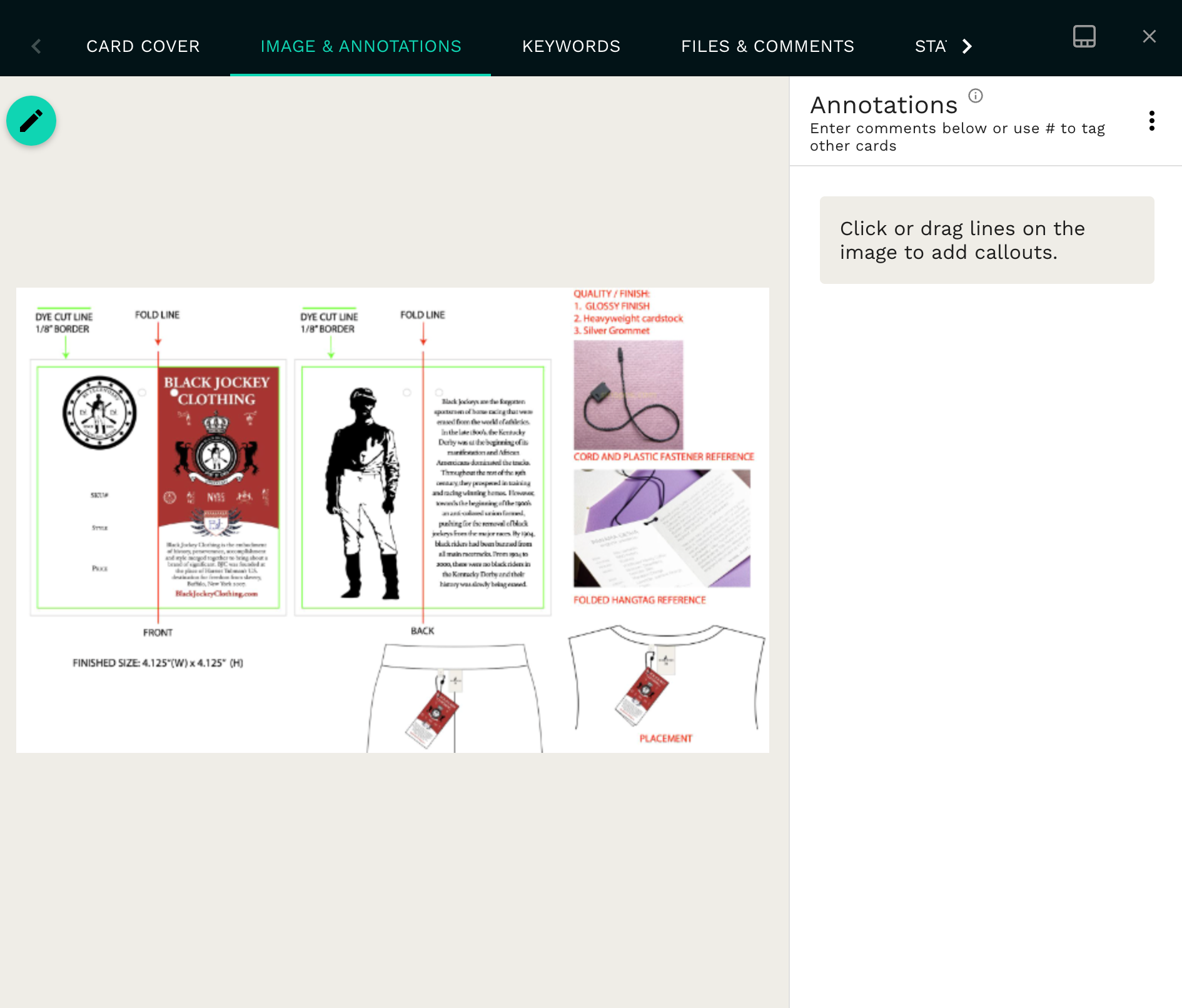
Task: Open the Keywords tab
Action: point(571,46)
